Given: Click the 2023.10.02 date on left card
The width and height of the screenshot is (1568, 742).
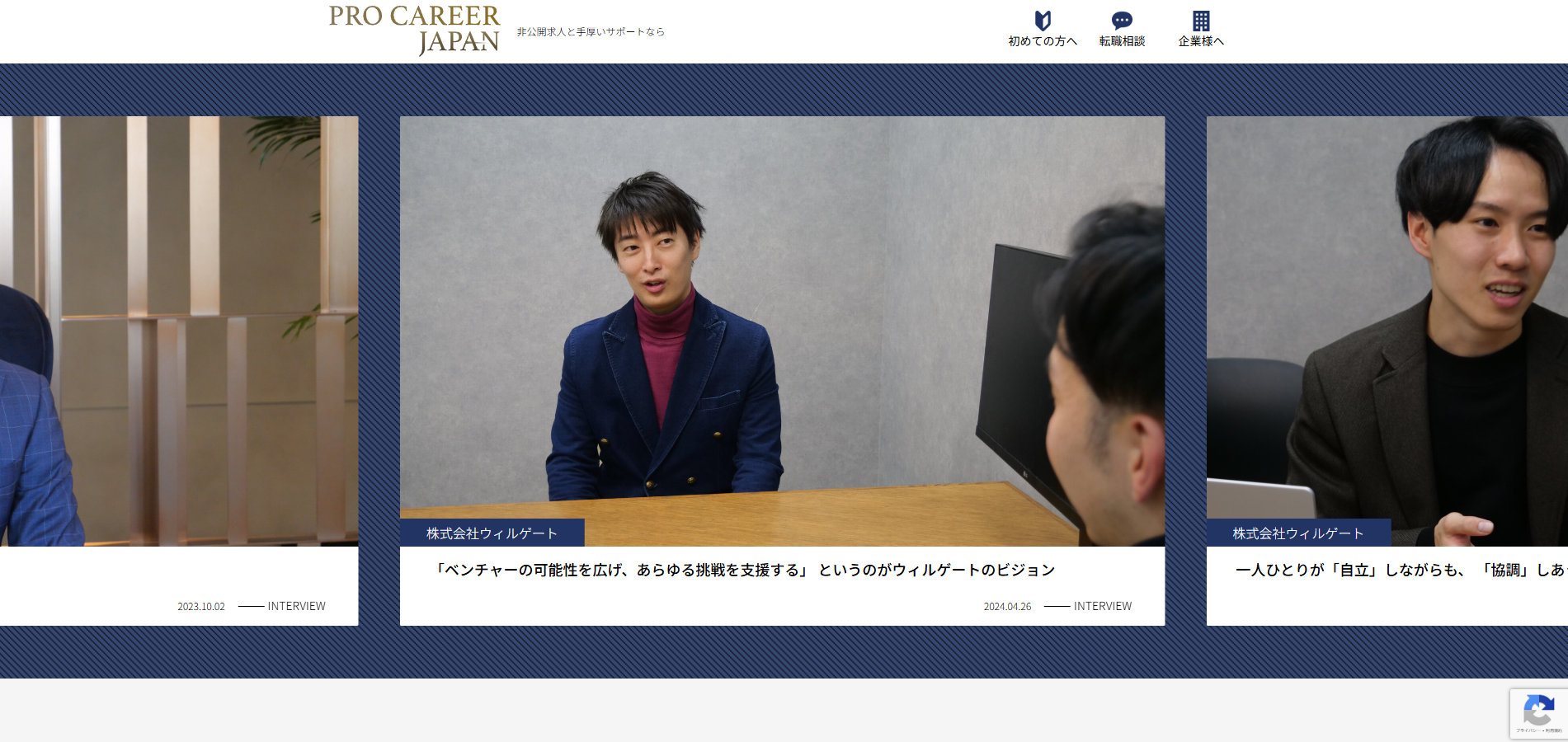Looking at the screenshot, I should pos(201,606).
